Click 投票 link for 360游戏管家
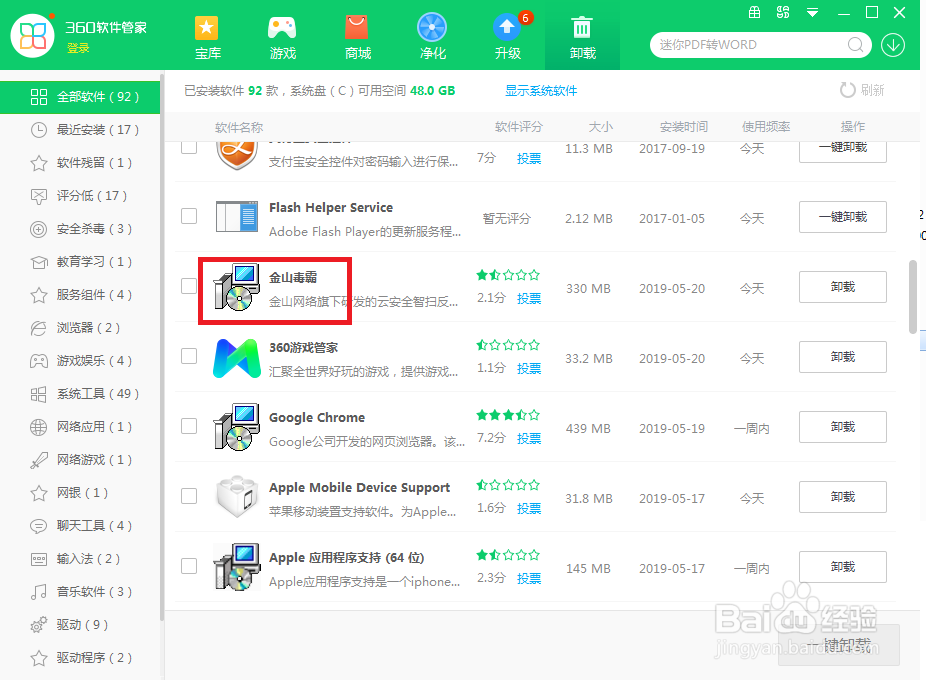This screenshot has height=680, width=932. click(x=529, y=369)
